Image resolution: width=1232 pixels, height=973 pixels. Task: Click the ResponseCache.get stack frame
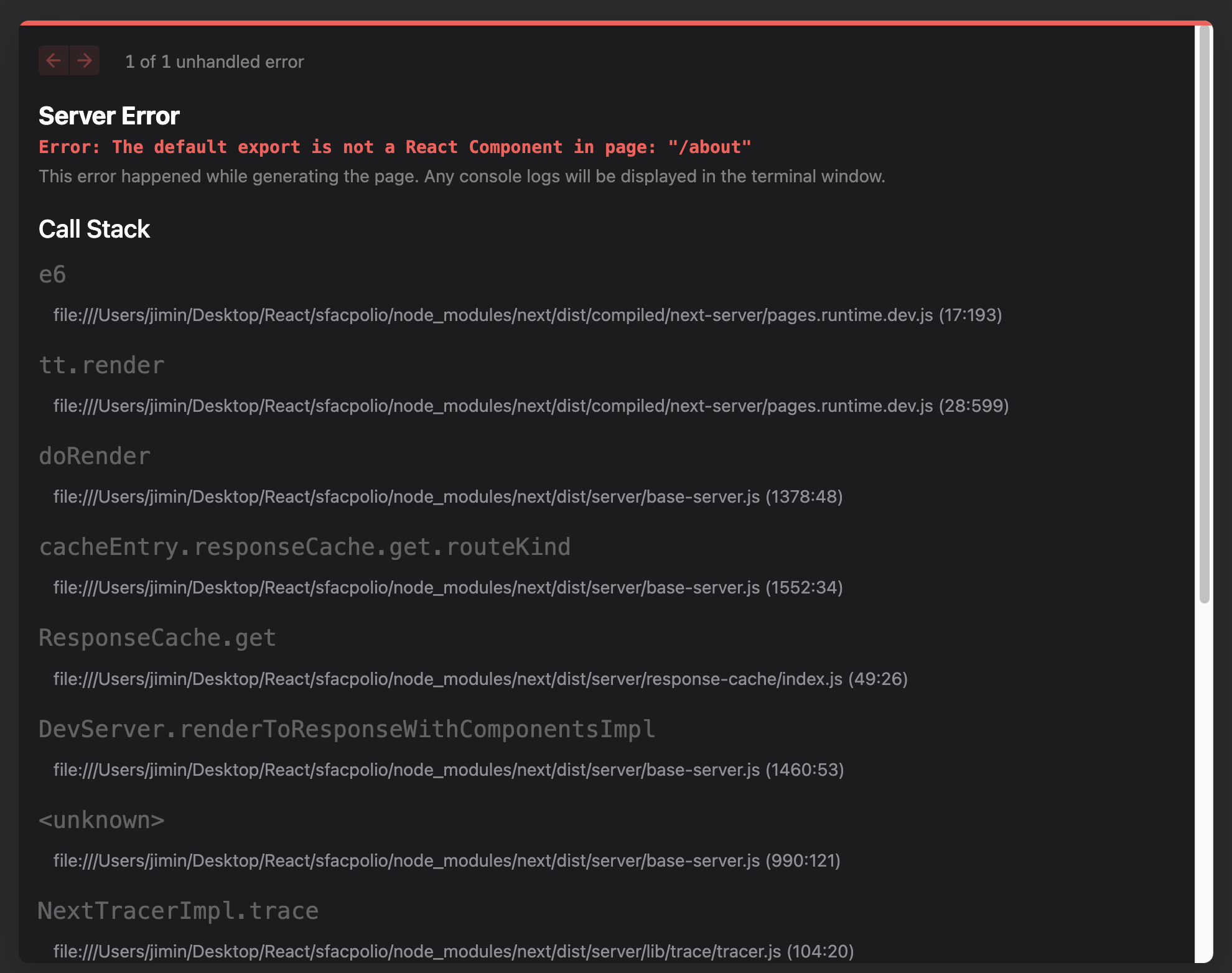157,638
